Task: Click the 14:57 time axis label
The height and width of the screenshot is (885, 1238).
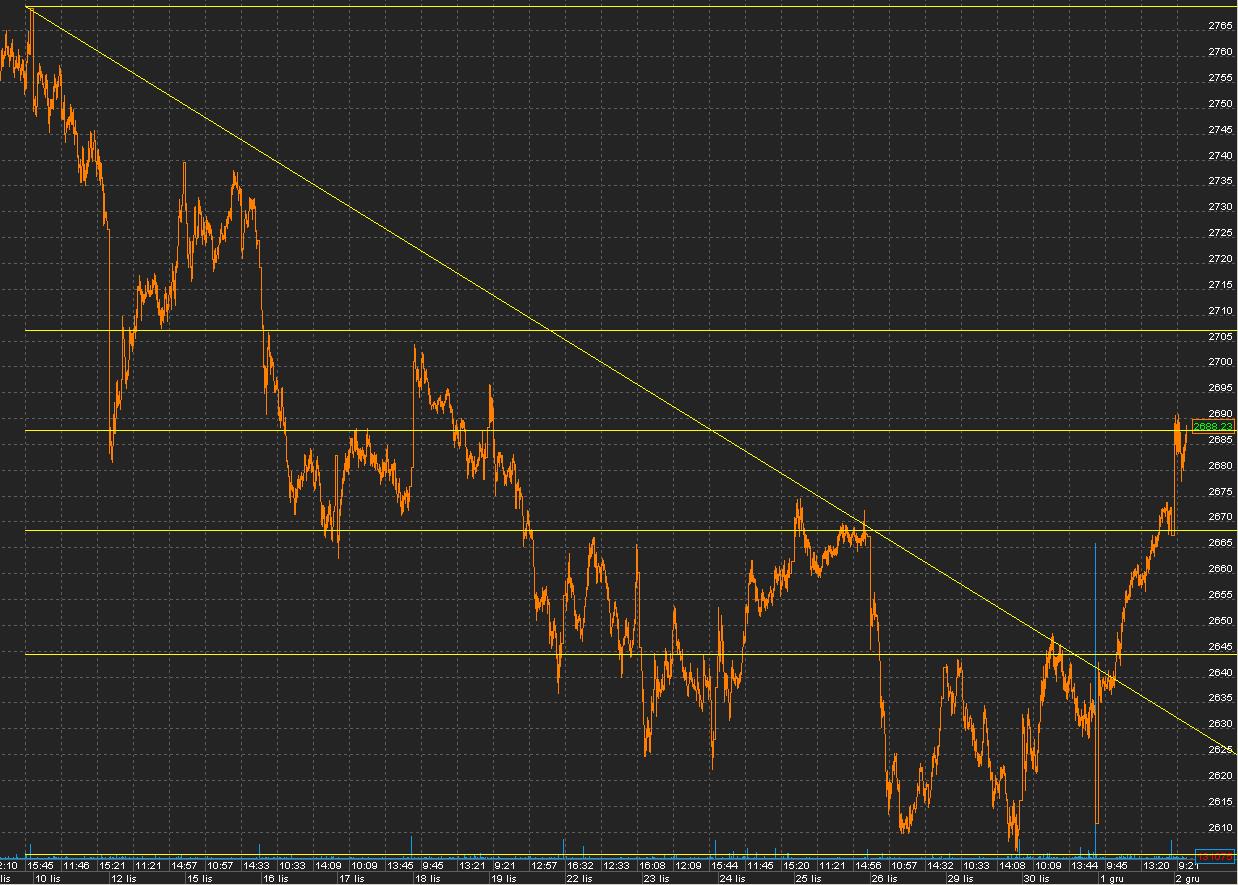Action: click(184, 865)
